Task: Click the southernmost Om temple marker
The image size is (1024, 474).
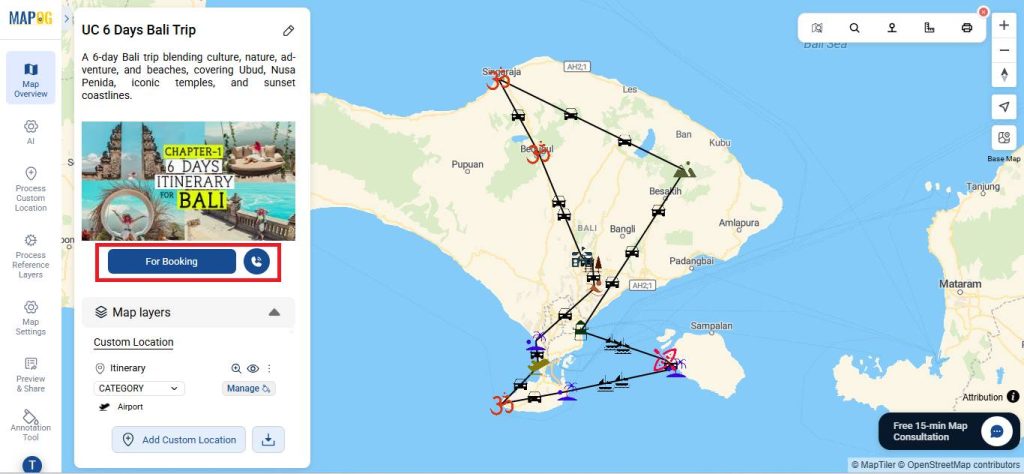Action: (x=501, y=404)
